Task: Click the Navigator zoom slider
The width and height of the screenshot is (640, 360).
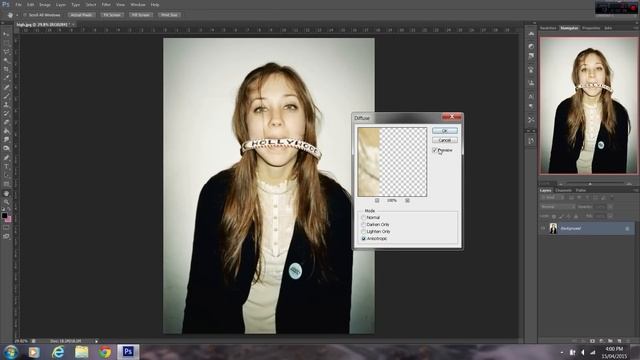Action: pos(590,184)
